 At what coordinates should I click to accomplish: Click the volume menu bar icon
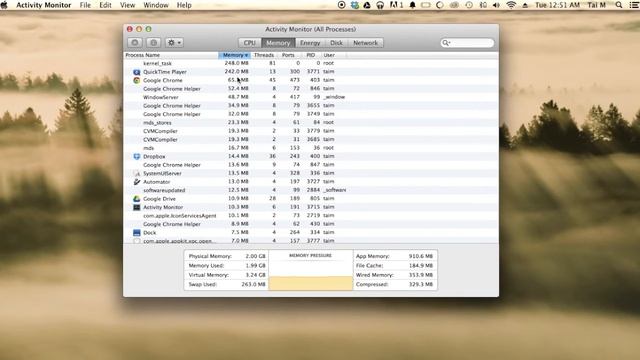[496, 5]
